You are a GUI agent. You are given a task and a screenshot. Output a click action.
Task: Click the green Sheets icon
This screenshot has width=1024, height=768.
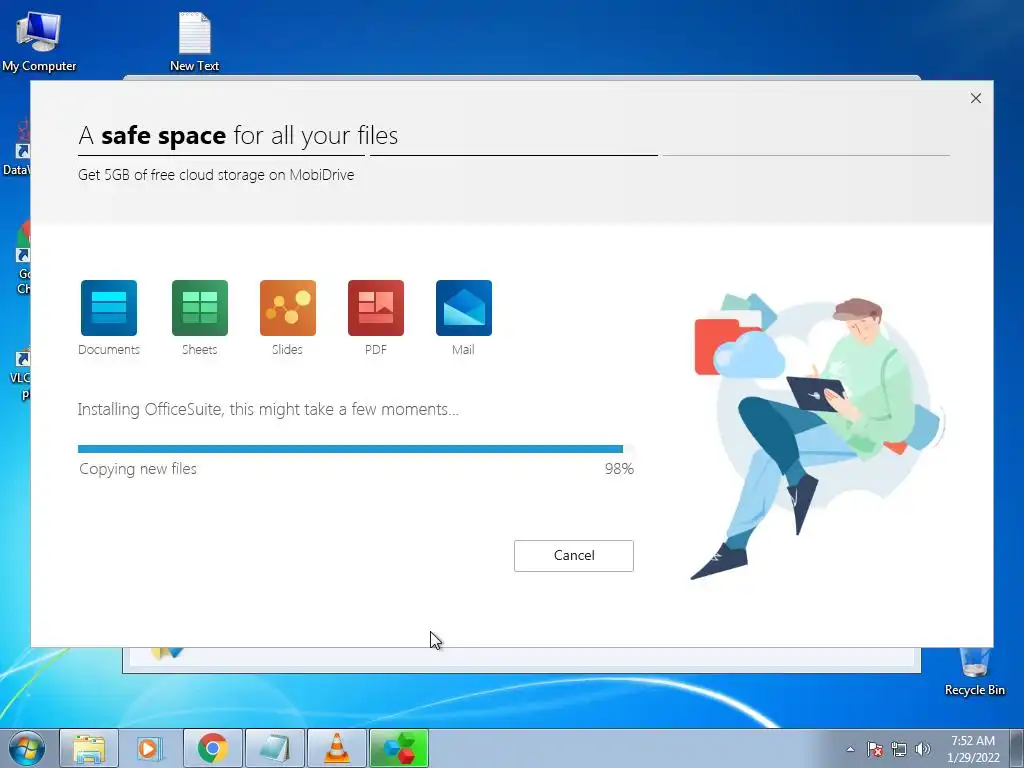pos(200,308)
